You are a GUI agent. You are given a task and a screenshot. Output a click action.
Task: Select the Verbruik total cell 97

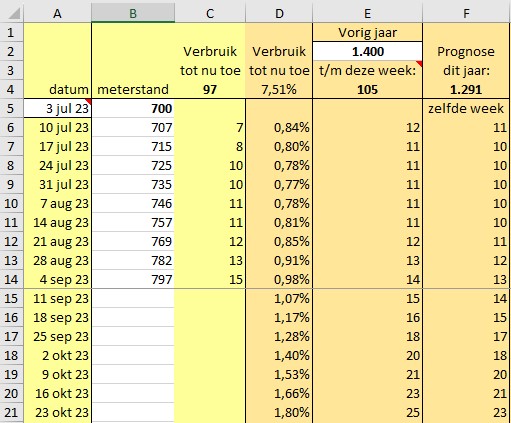210,89
